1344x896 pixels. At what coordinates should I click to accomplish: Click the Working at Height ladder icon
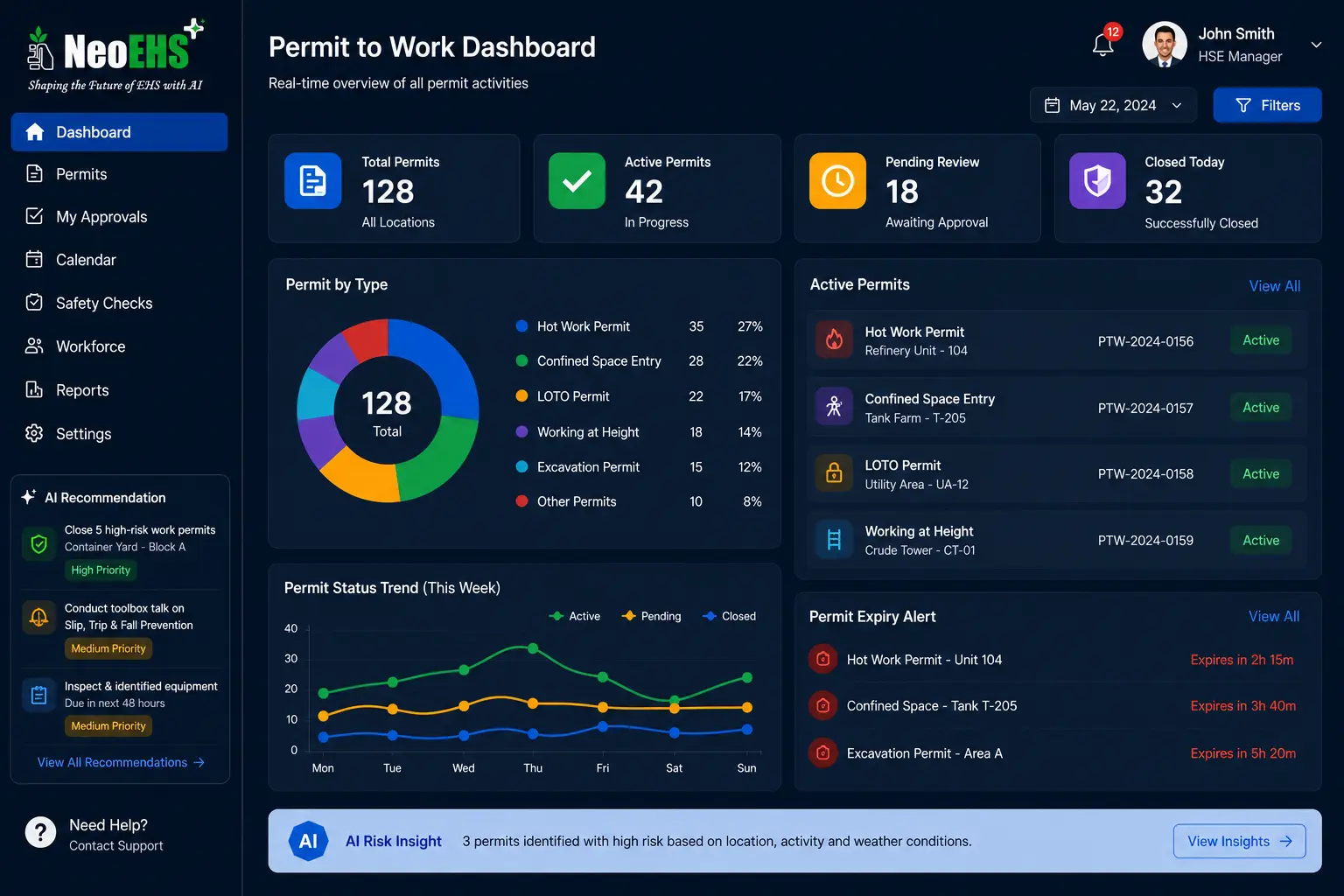(834, 539)
